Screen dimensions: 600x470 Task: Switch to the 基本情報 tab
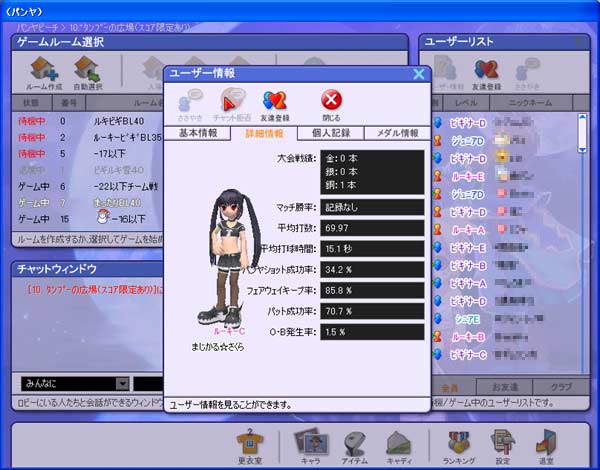(x=197, y=133)
